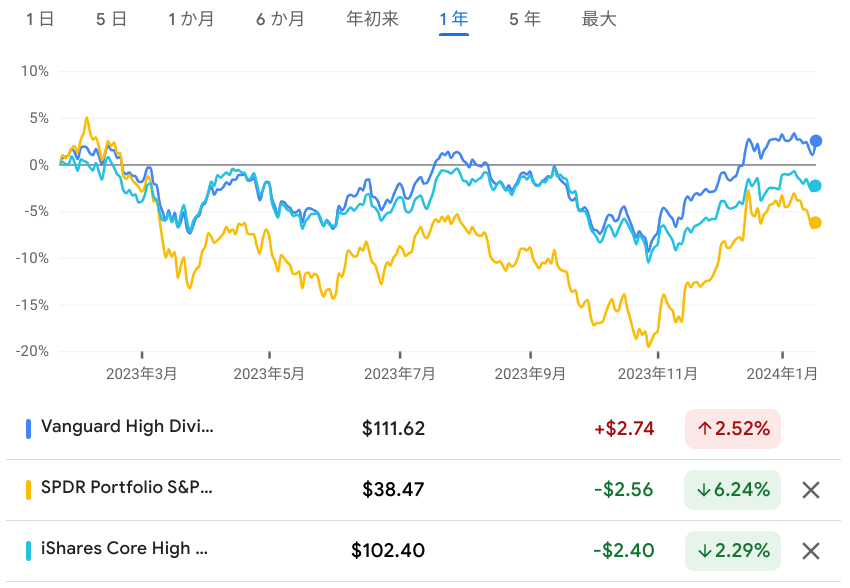
Task: Click the iShares price $102.40
Action: coord(388,551)
